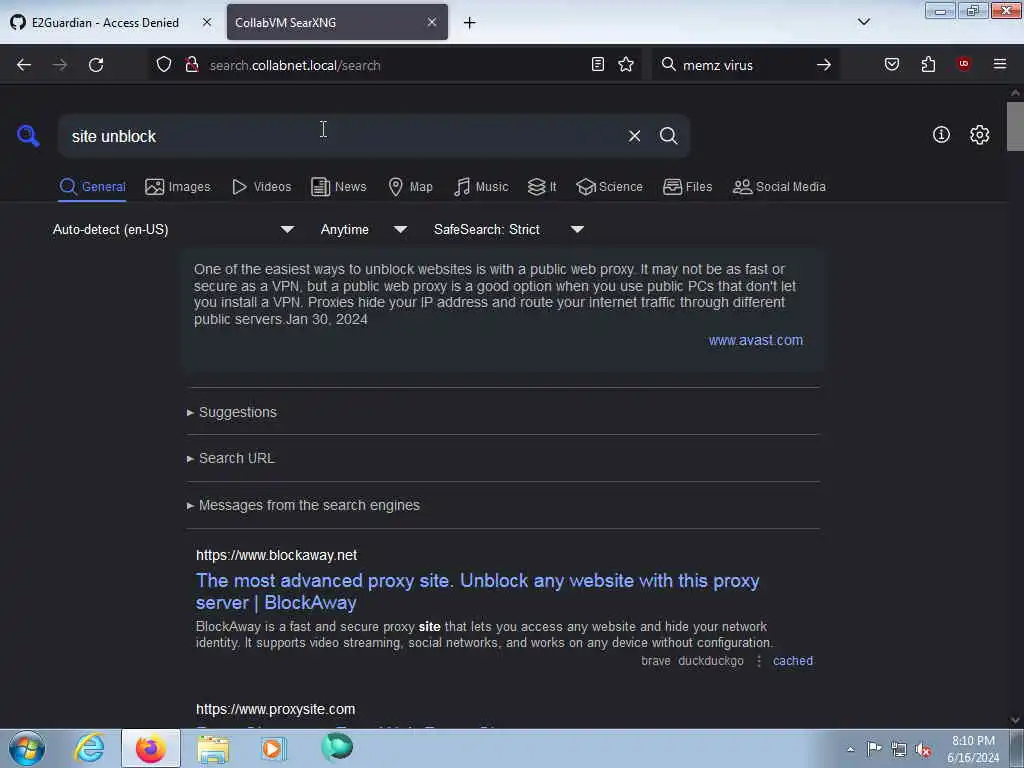1024x768 pixels.
Task: Open tracking protection shield icon
Action: 164,65
